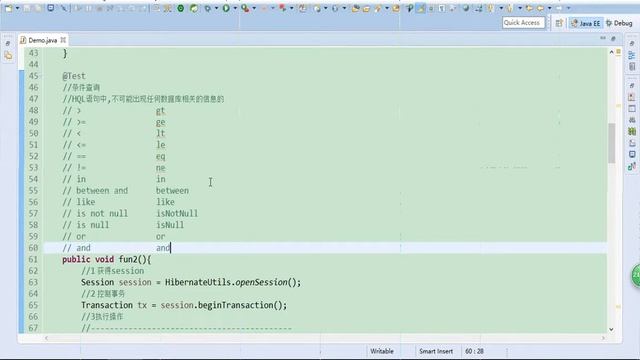Click the horizontal scrollbar left arrow
The width and height of the screenshot is (640, 360).
coord(46,338)
